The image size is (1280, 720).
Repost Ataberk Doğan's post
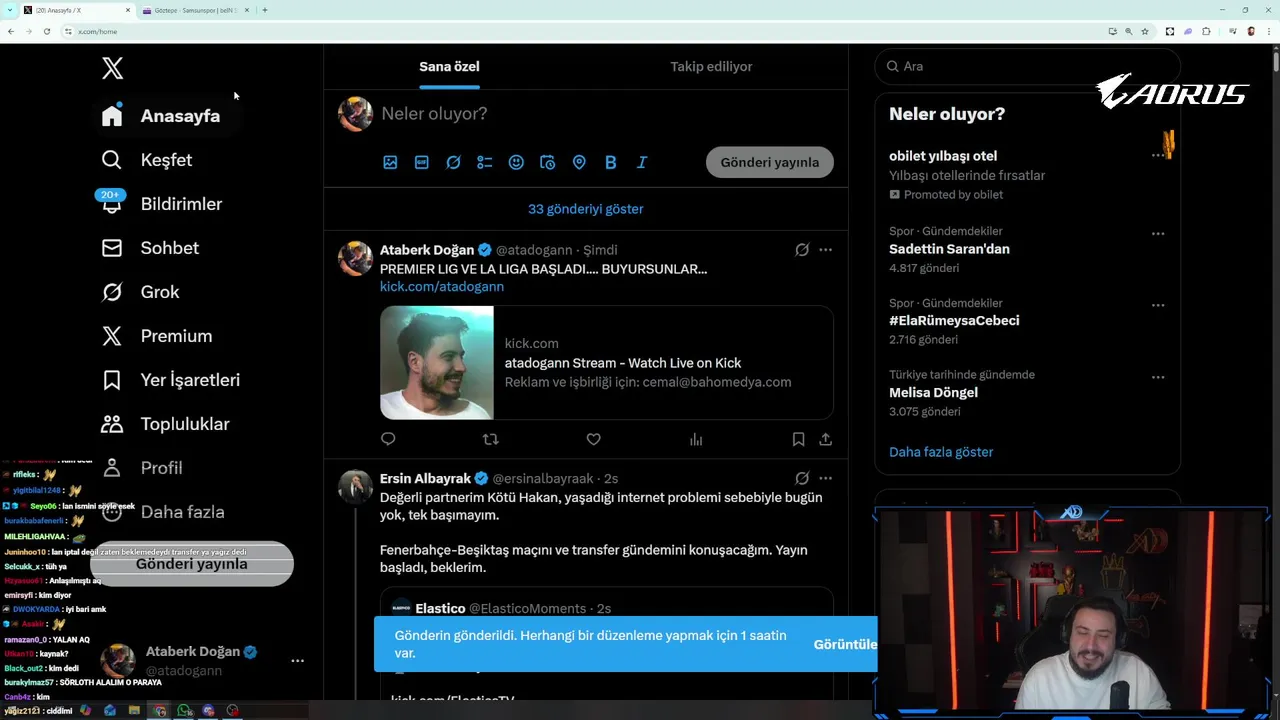click(490, 439)
